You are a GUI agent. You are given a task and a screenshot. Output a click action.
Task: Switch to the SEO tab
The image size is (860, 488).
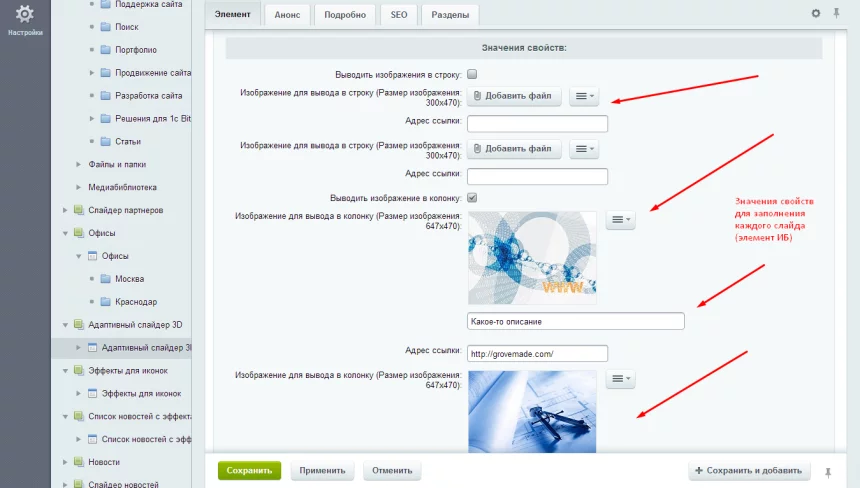coord(398,15)
